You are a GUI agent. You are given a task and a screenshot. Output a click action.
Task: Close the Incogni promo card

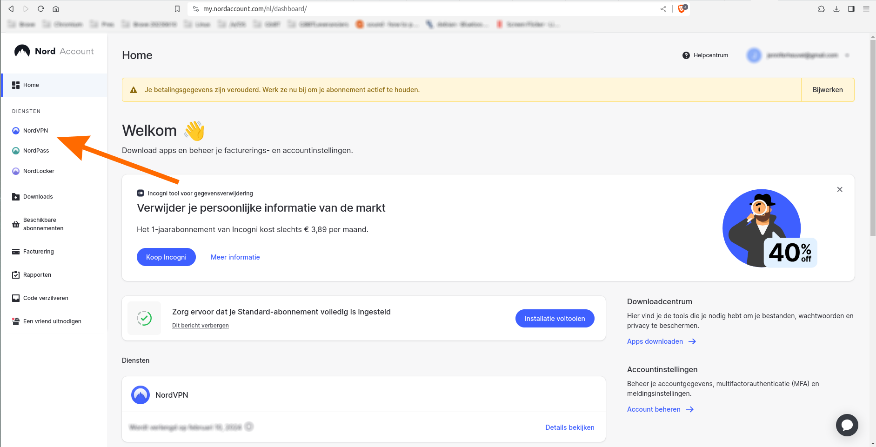pyautogui.click(x=839, y=189)
